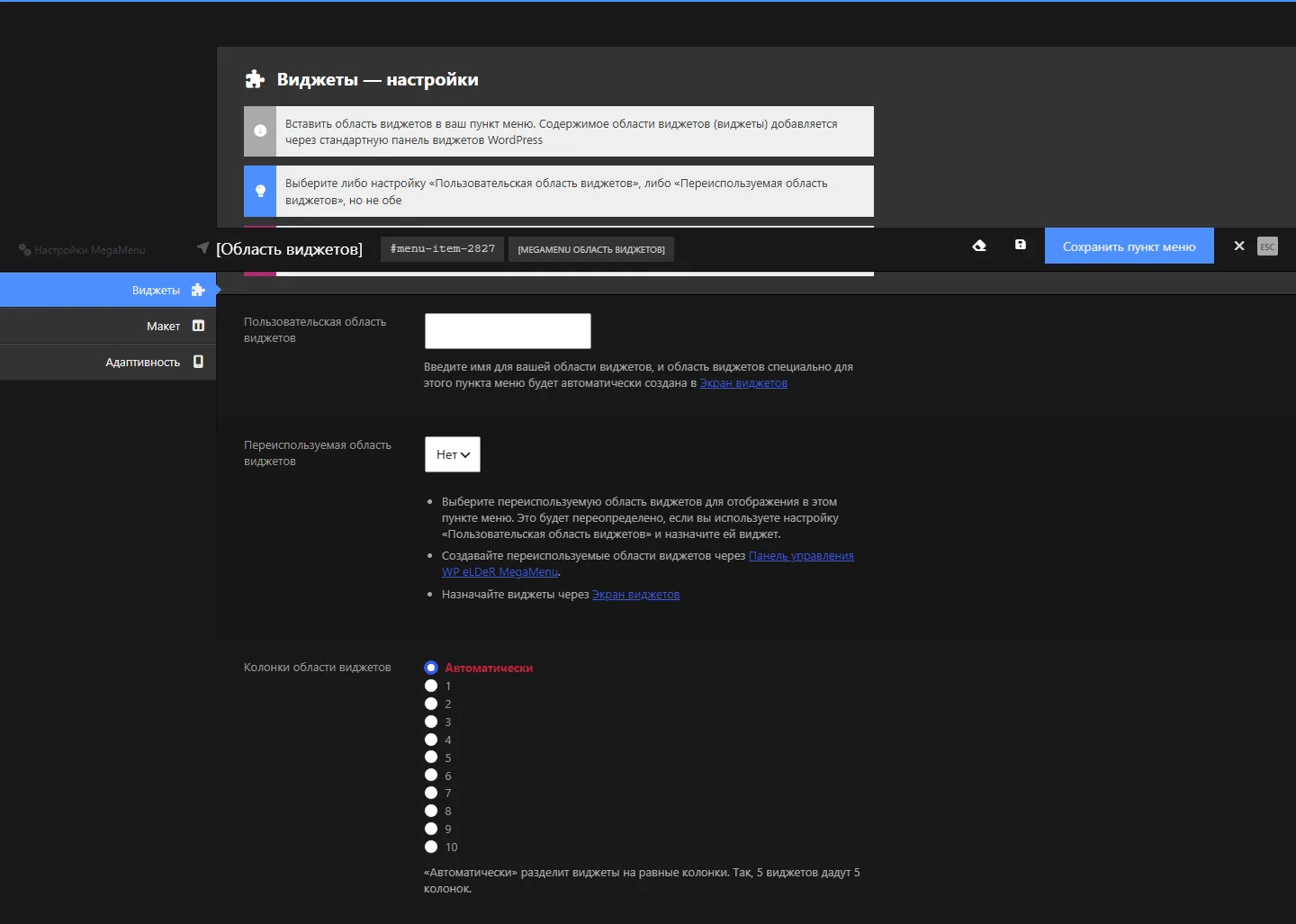Open the Переиспользуемая область виджетов dropdown
The height and width of the screenshot is (924, 1296).
pyautogui.click(x=453, y=454)
